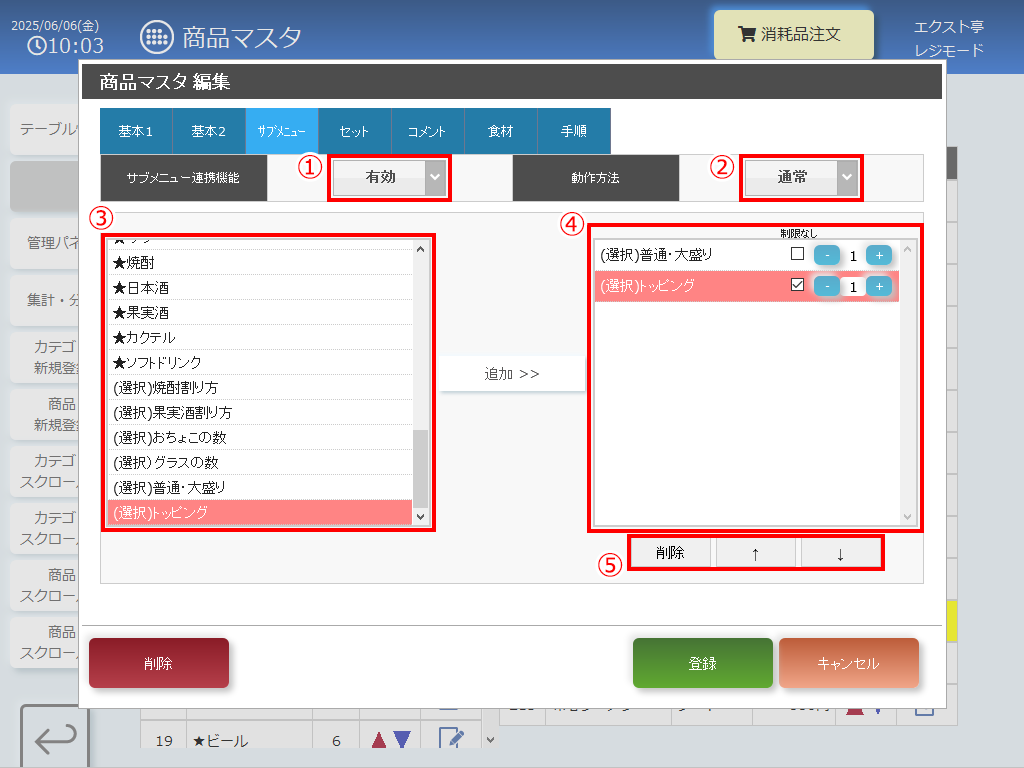Screen dimensions: 1024x768
Task: Select (選択)トッピング row in the right list
Action: tap(746, 286)
